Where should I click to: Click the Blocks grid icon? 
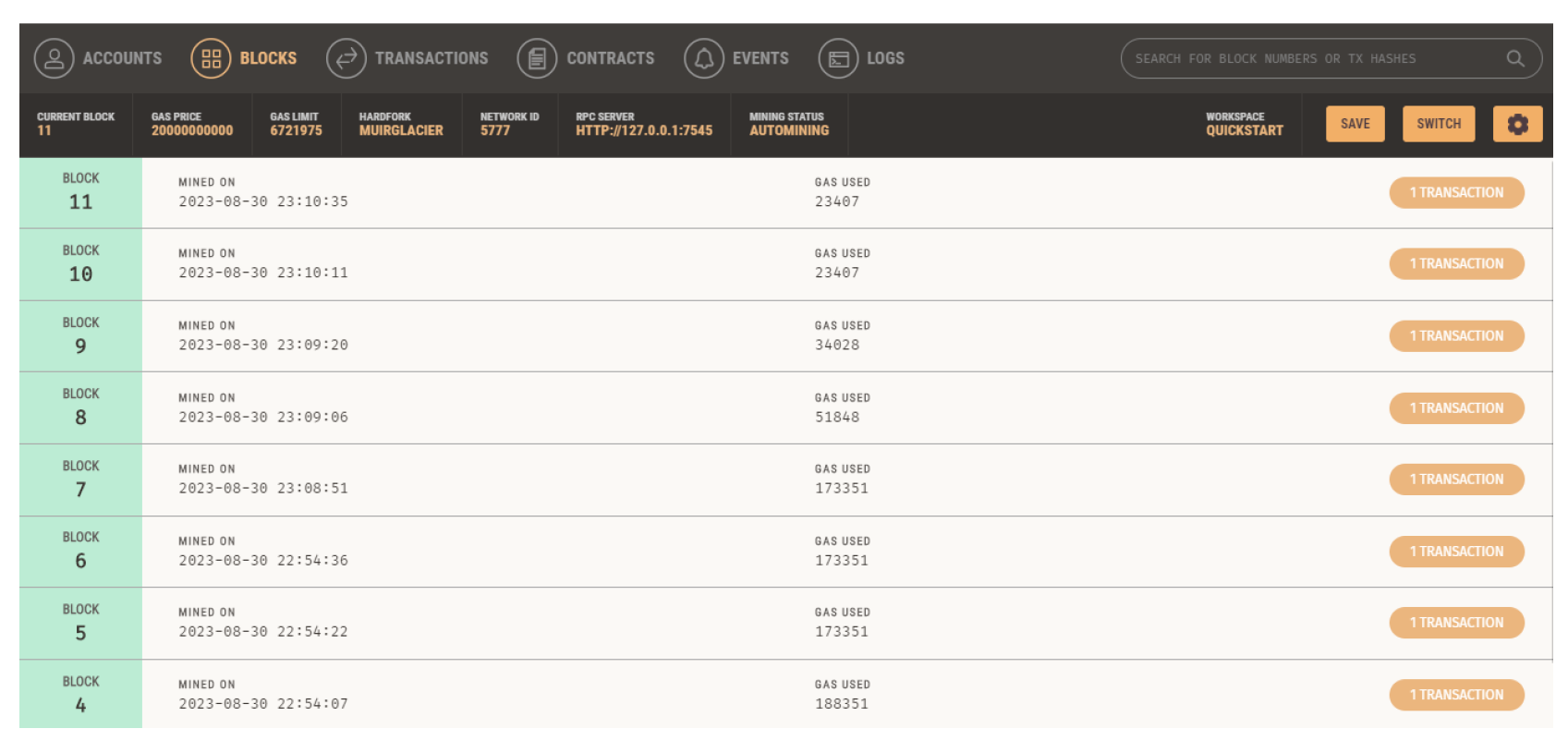[211, 58]
